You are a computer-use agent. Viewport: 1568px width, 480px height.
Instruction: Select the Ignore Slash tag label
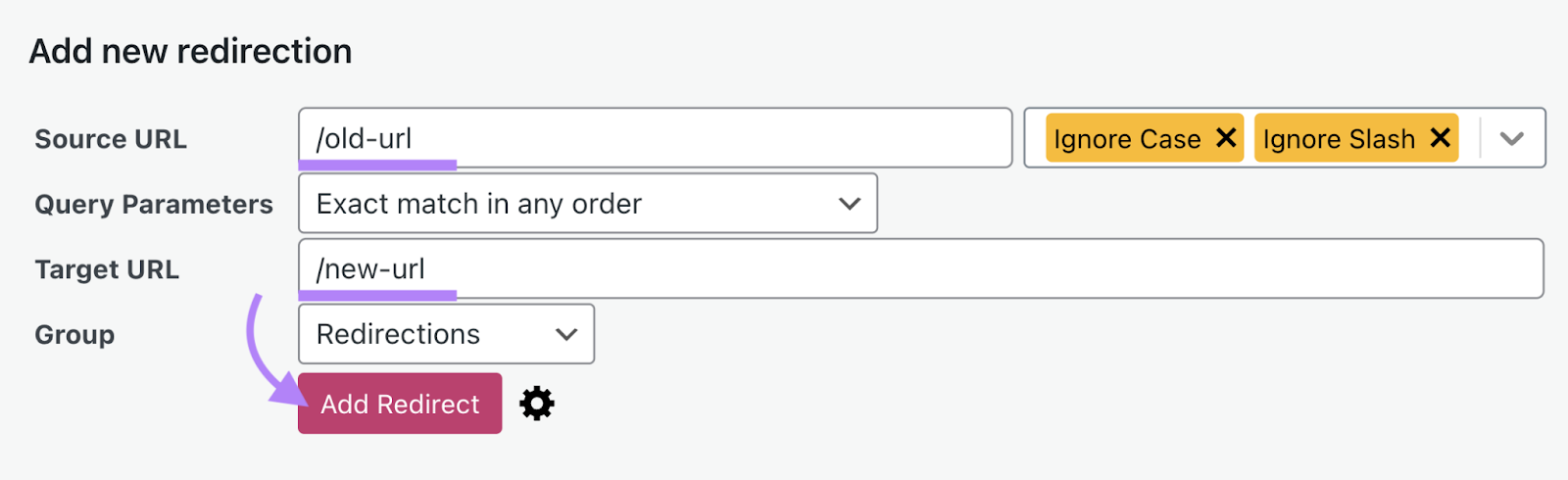(x=1339, y=139)
